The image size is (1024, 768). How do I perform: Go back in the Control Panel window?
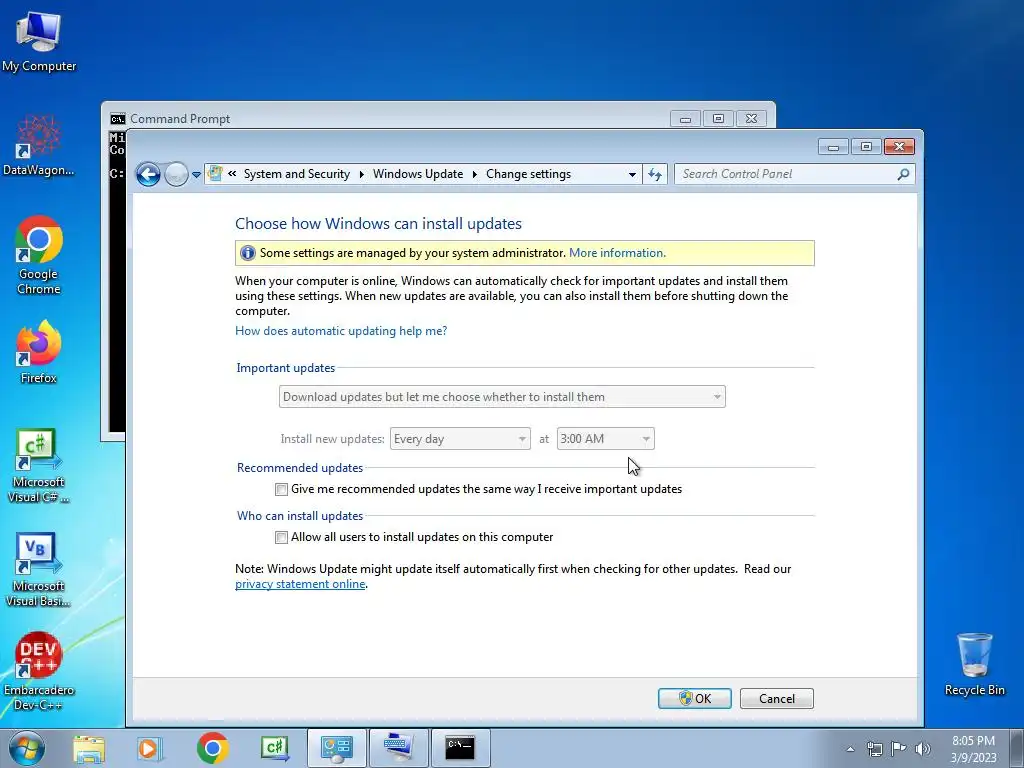[148, 174]
